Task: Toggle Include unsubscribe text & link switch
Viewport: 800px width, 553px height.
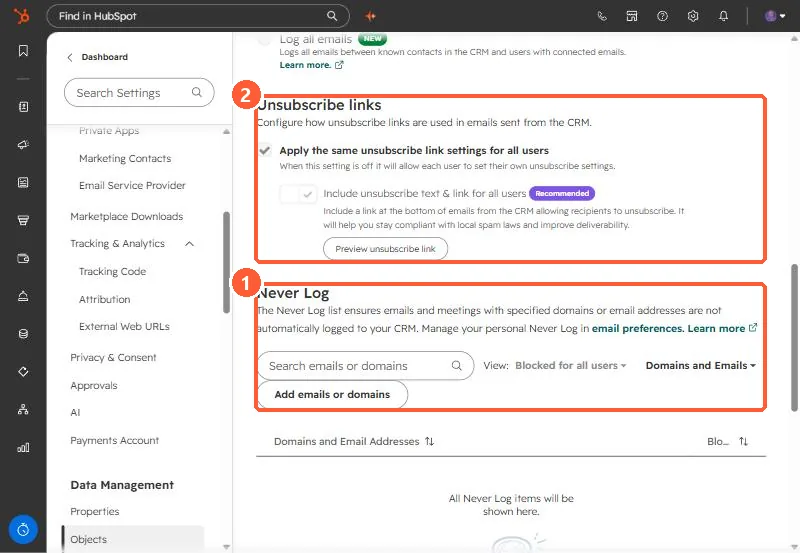Action: (298, 194)
